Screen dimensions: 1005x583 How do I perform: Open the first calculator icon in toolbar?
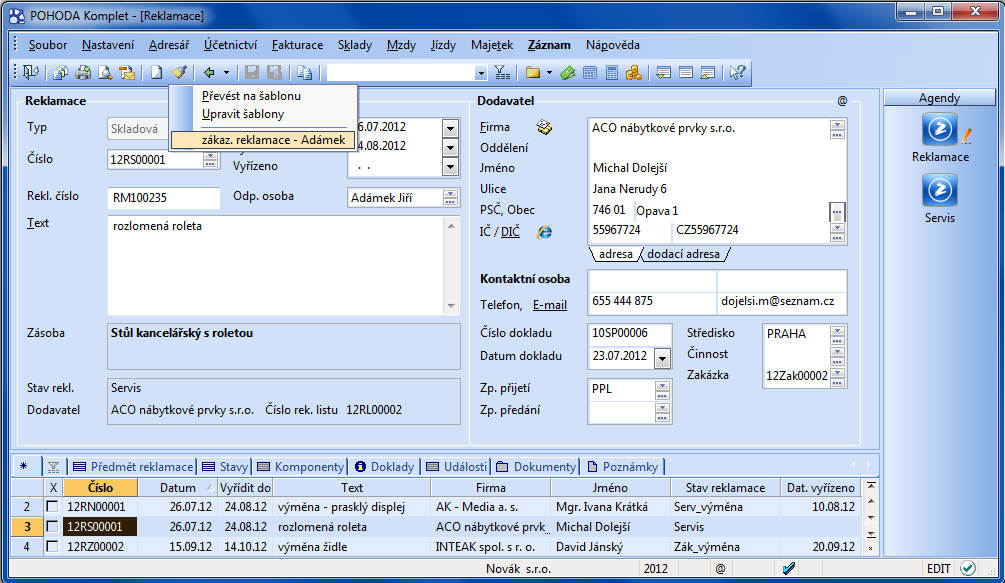point(590,72)
